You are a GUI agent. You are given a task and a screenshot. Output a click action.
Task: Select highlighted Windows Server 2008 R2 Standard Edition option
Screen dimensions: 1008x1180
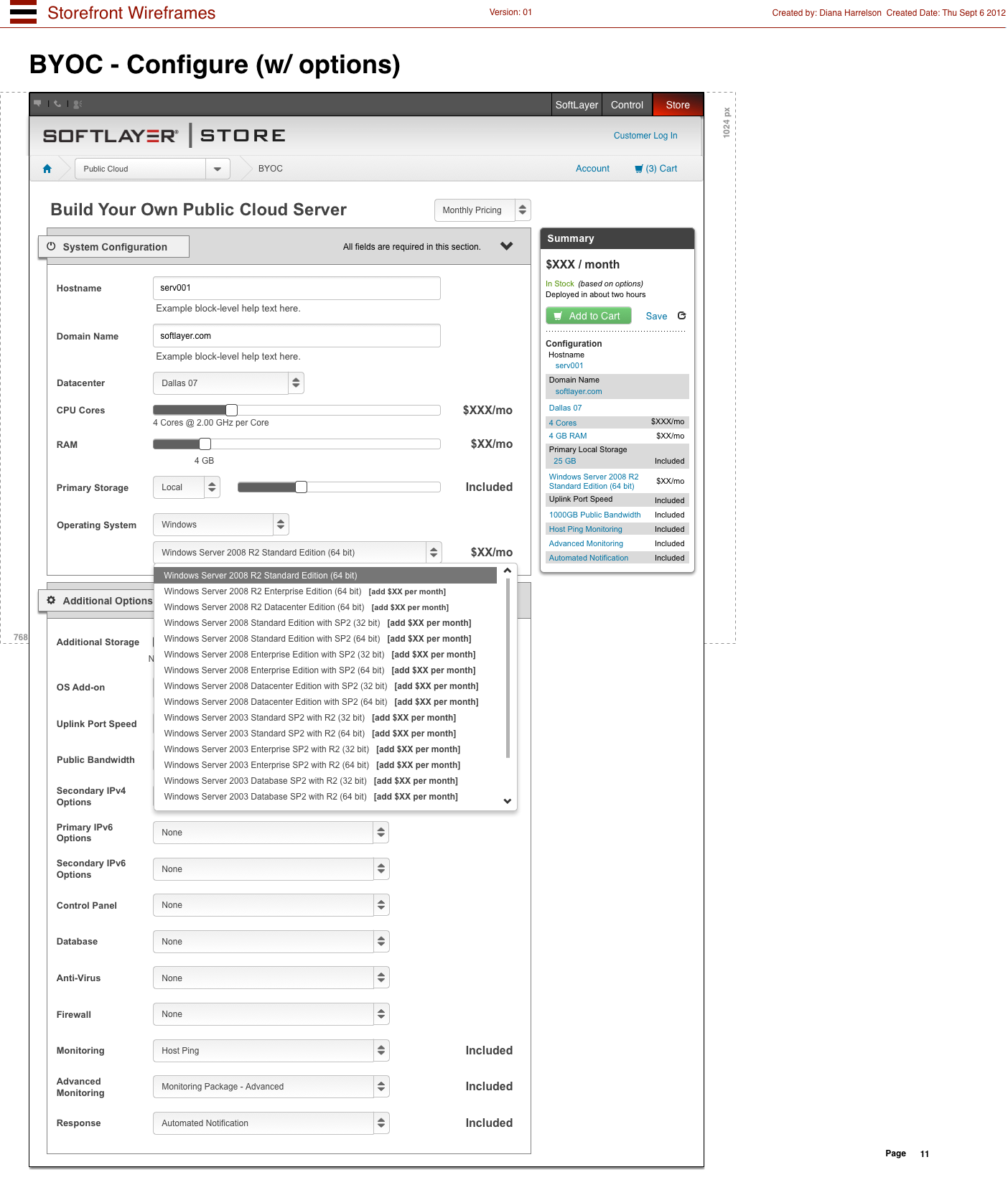[x=325, y=576]
